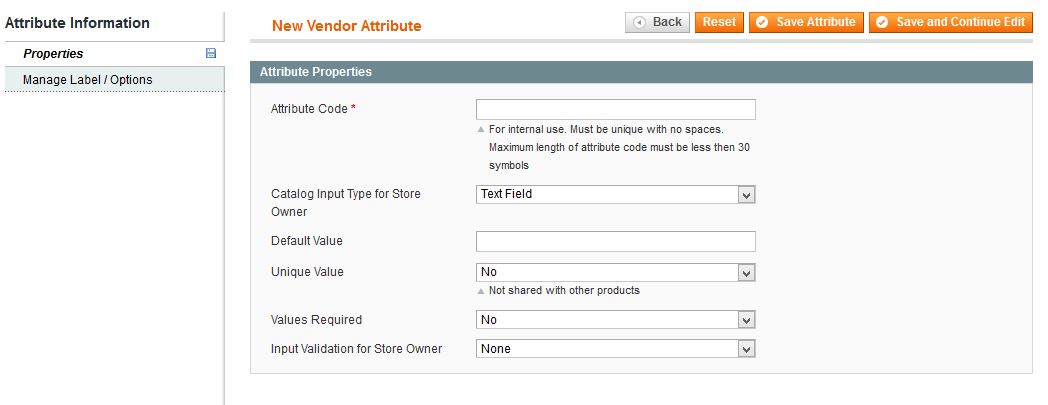Image resolution: width=1048 pixels, height=405 pixels.
Task: Select the Properties tab
Action: tap(53, 54)
